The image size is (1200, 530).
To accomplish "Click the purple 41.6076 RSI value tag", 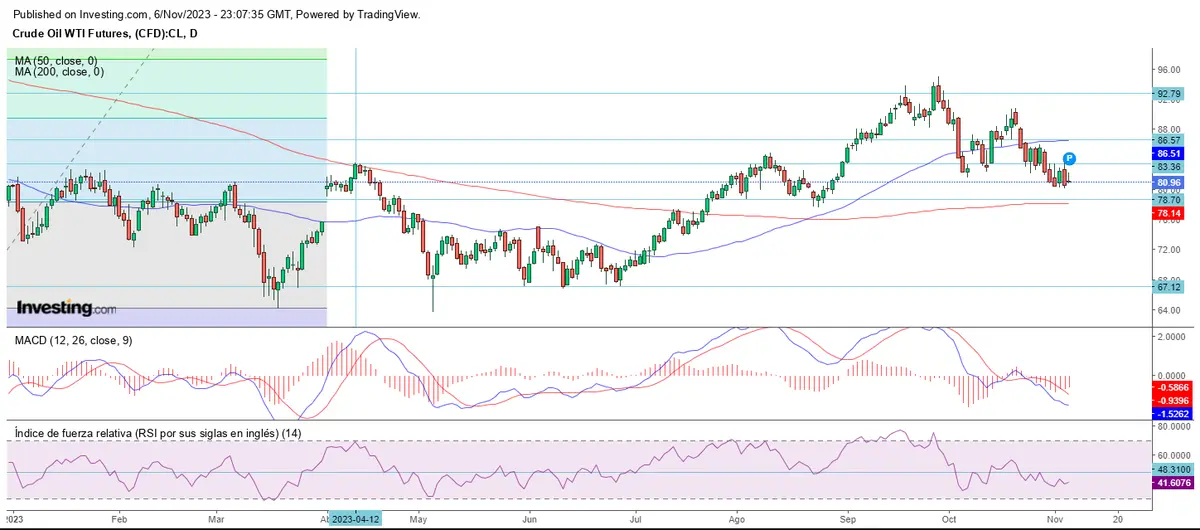I will click(x=1169, y=483).
